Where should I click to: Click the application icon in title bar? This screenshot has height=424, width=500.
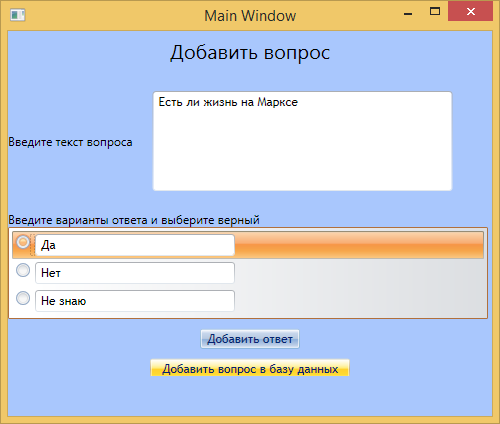[18, 15]
